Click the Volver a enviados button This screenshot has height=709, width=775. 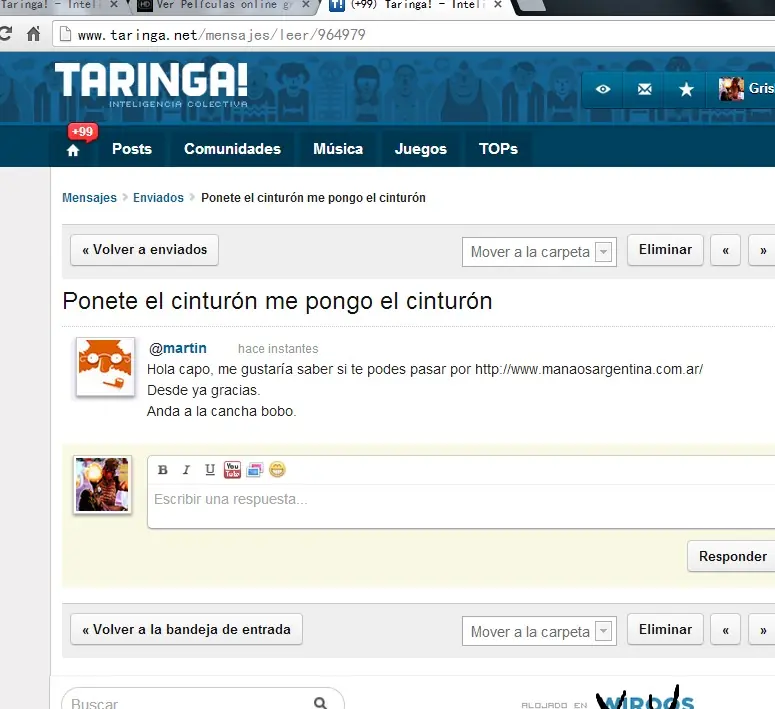144,250
